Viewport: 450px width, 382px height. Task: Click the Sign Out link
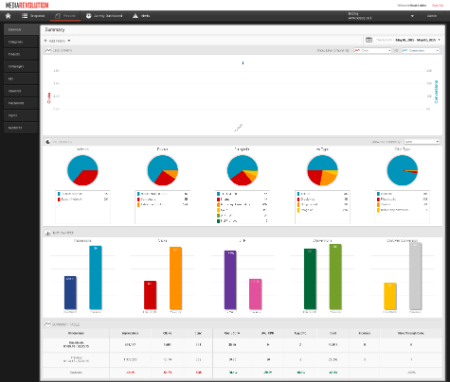coord(438,5)
